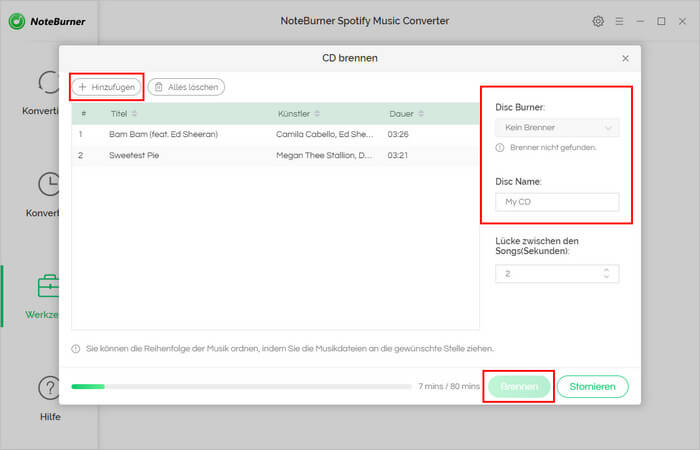The width and height of the screenshot is (700, 450).
Task: Sort tracks by the Titel column
Action: coord(124,114)
